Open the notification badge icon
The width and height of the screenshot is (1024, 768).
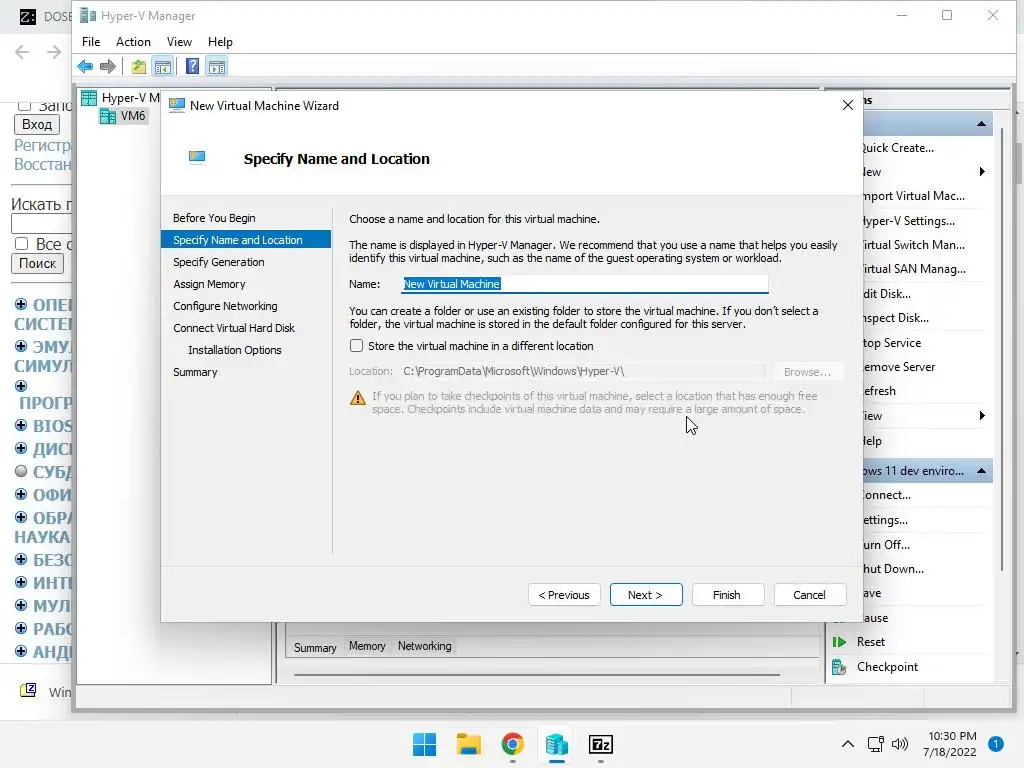tap(996, 744)
